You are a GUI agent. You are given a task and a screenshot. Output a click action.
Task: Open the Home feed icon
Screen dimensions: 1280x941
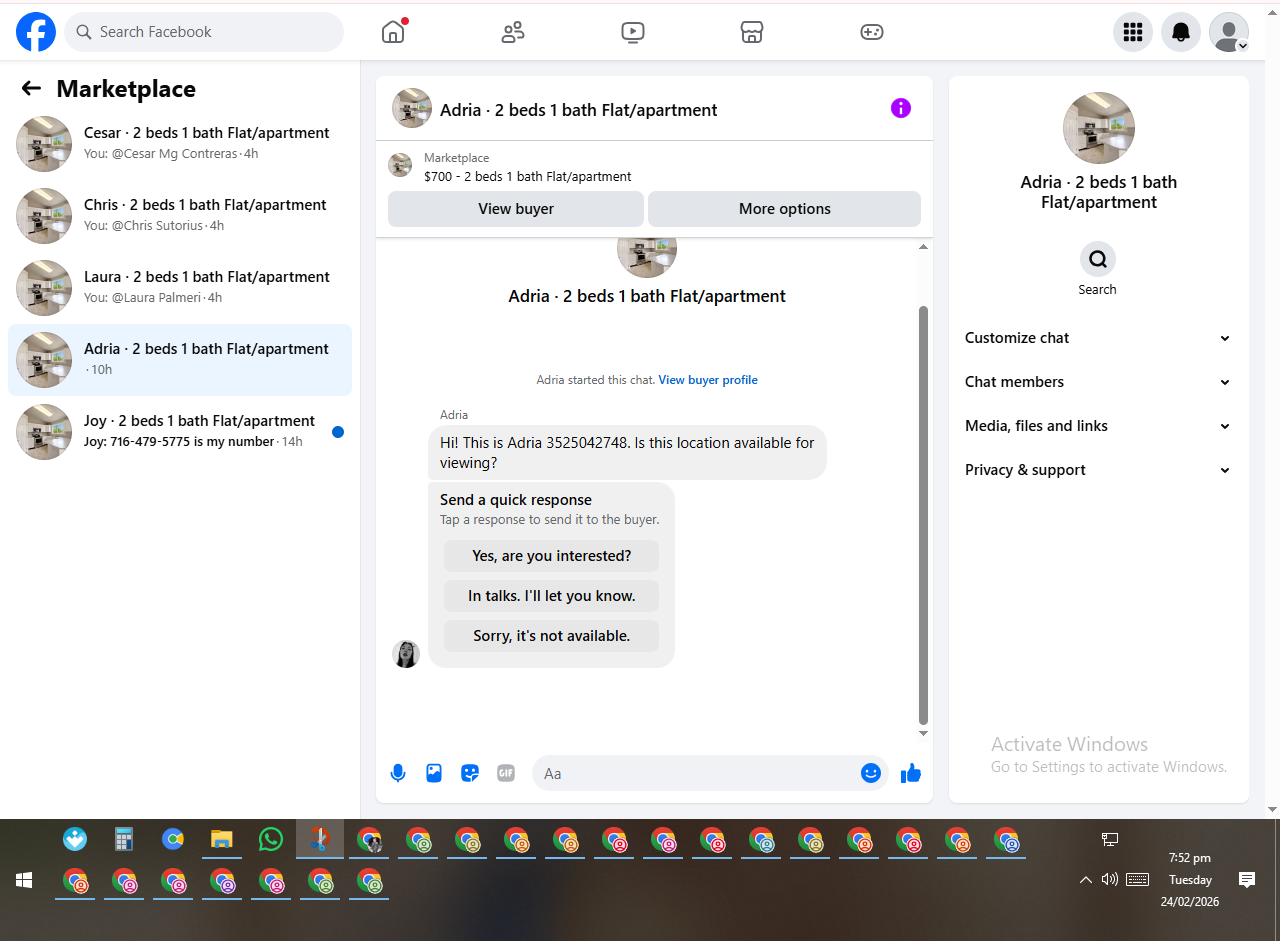coord(393,32)
